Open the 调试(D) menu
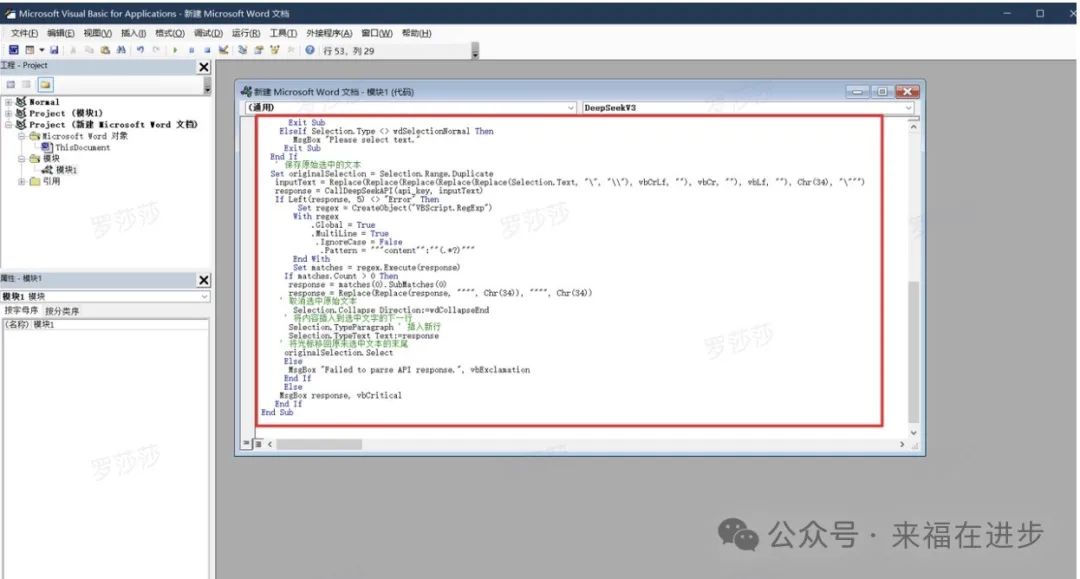The width and height of the screenshot is (1080, 579). (x=208, y=33)
